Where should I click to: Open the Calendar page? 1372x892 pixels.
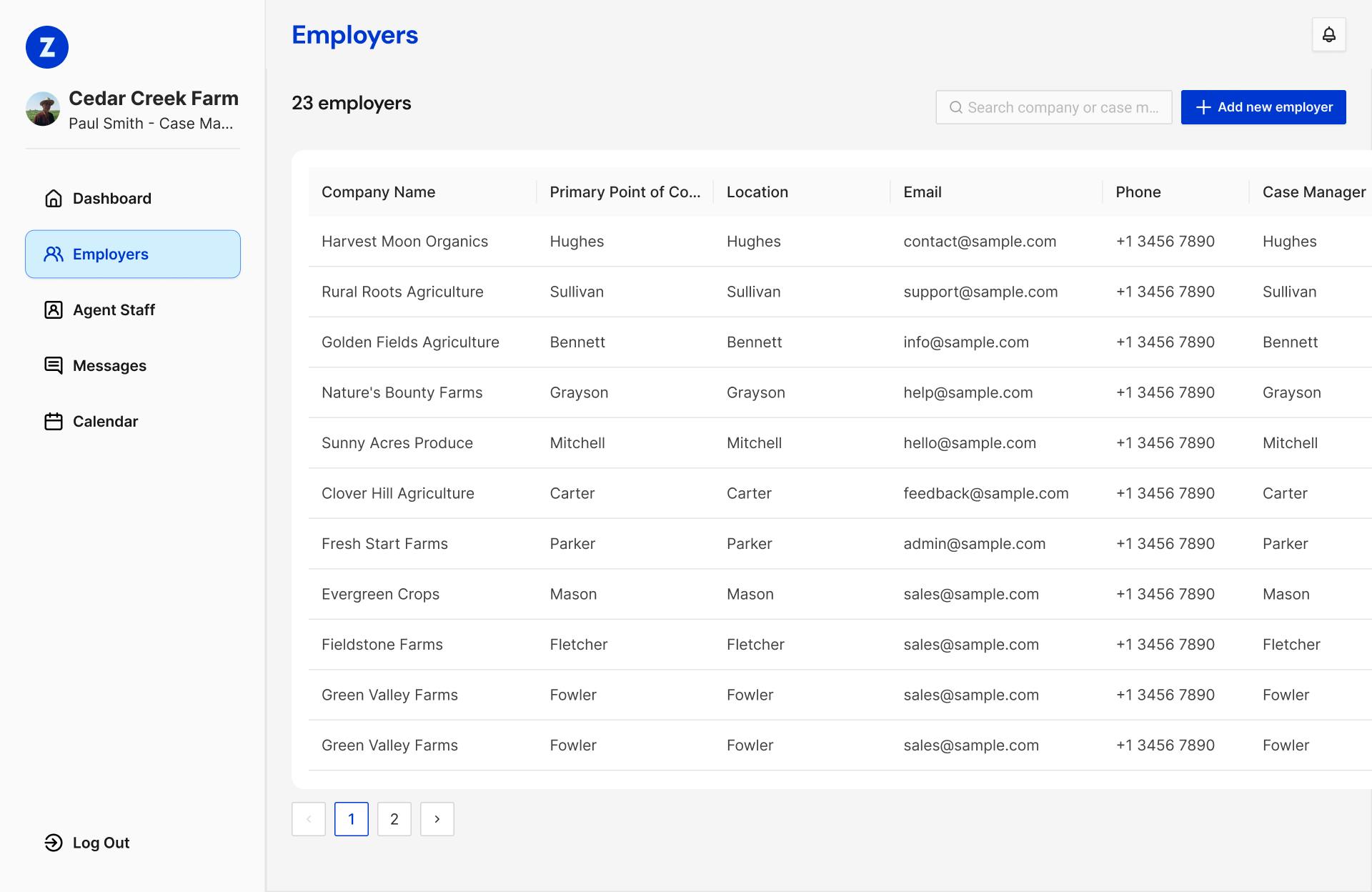click(x=105, y=421)
